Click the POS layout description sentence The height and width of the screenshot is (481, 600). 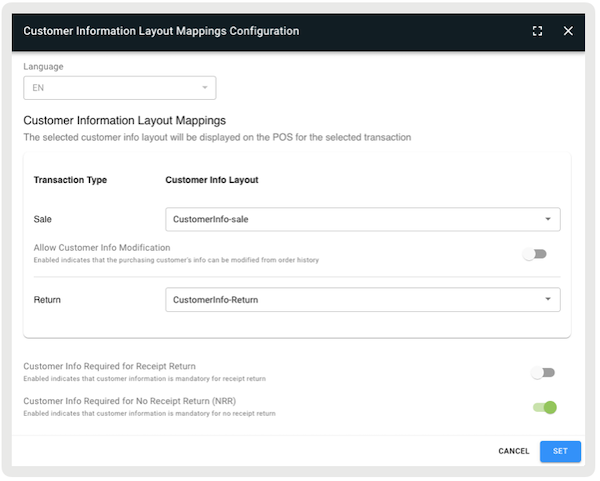tap(217, 137)
